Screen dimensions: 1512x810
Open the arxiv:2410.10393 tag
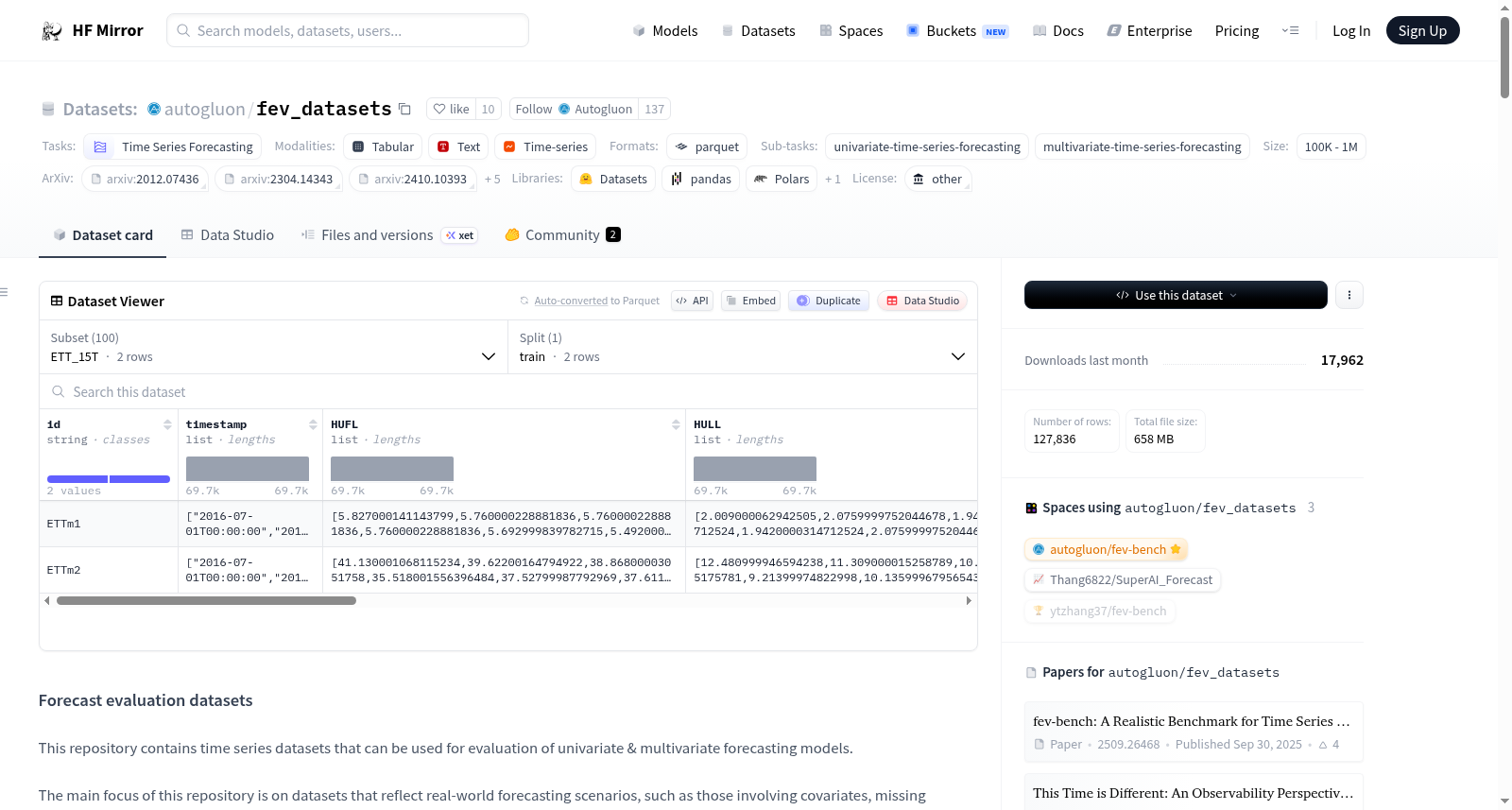coord(412,179)
